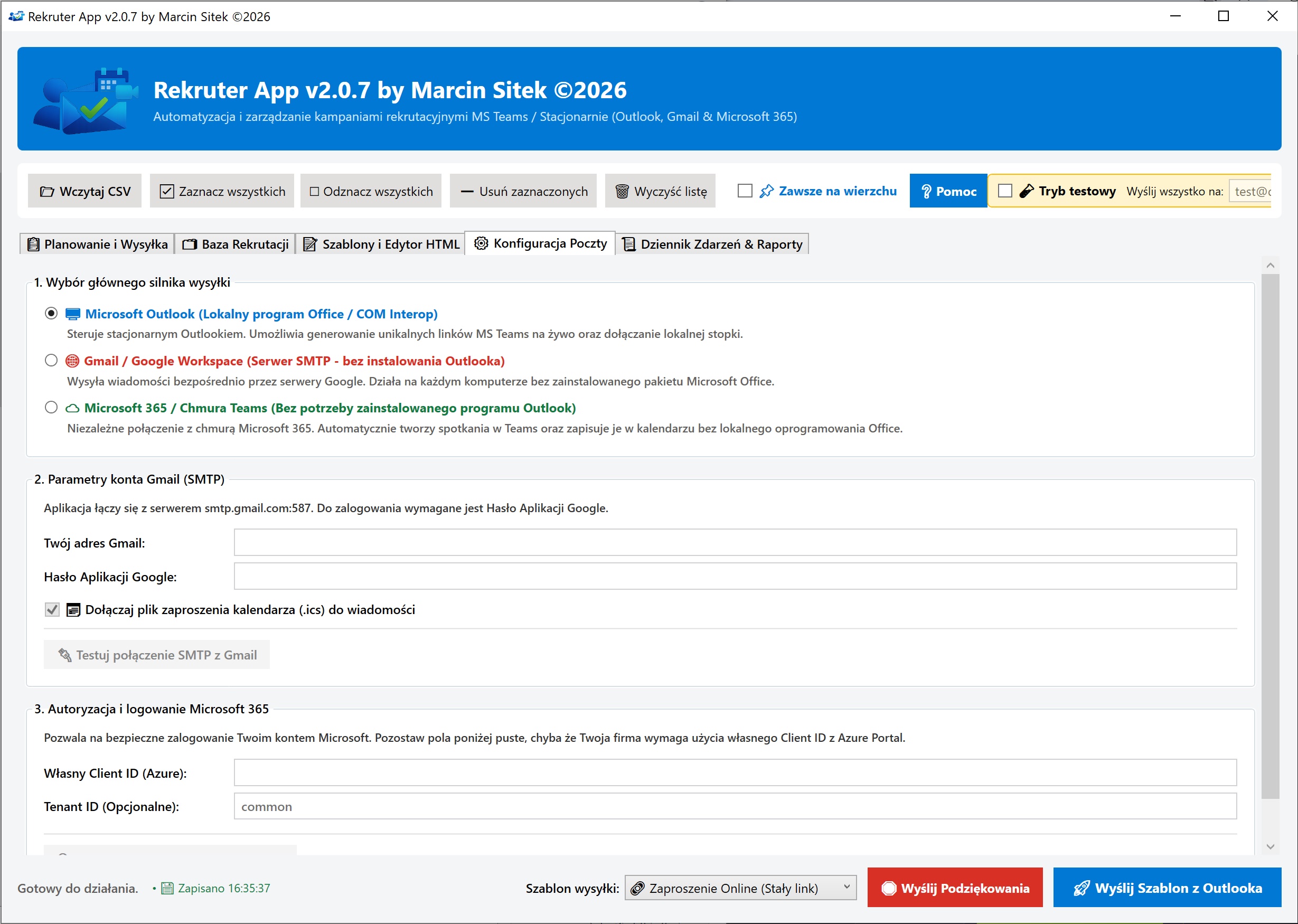
Task: Toggle the .ics calendar invitation attachment checkbox
Action: pyautogui.click(x=52, y=609)
